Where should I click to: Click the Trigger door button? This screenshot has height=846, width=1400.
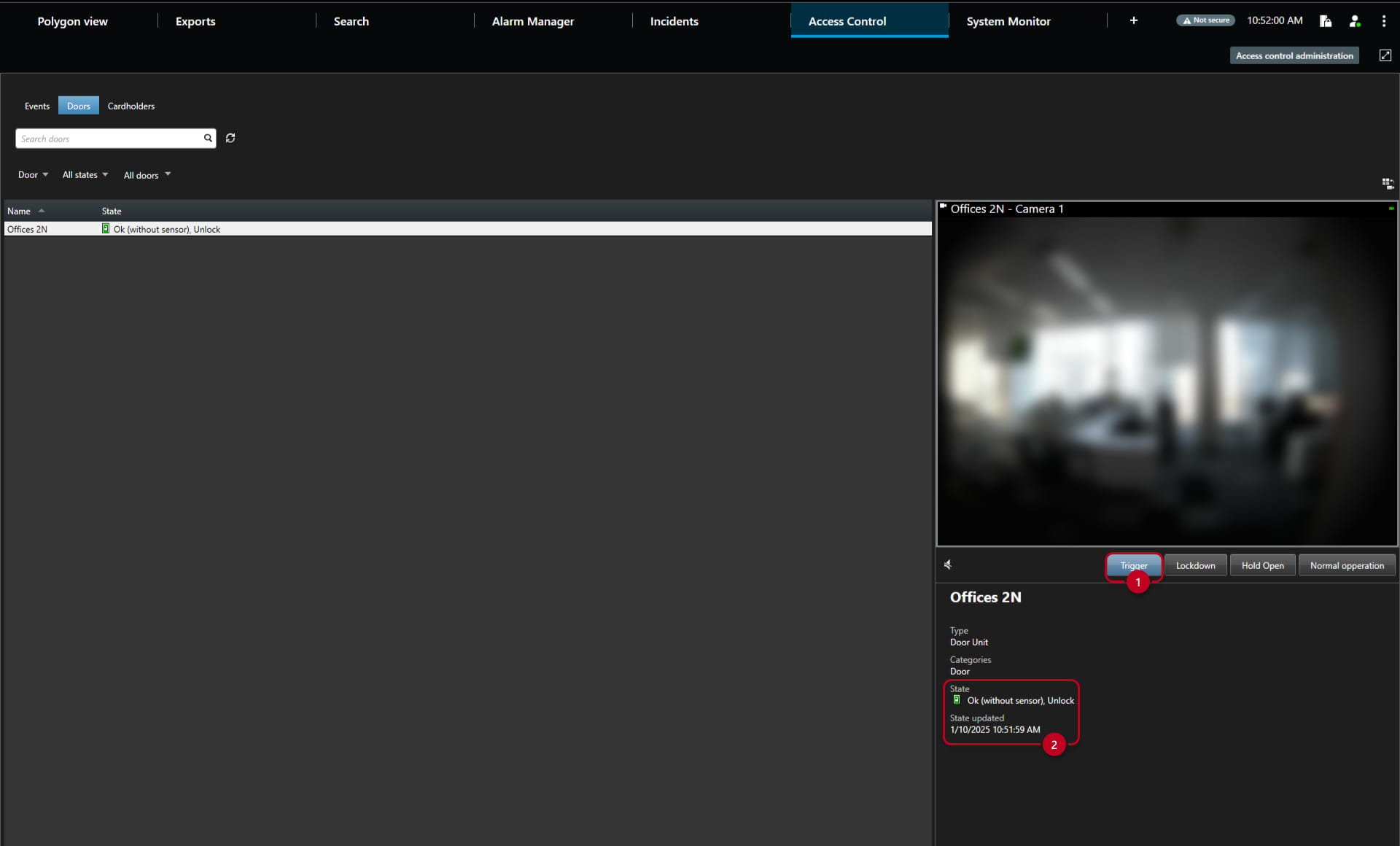pyautogui.click(x=1134, y=565)
